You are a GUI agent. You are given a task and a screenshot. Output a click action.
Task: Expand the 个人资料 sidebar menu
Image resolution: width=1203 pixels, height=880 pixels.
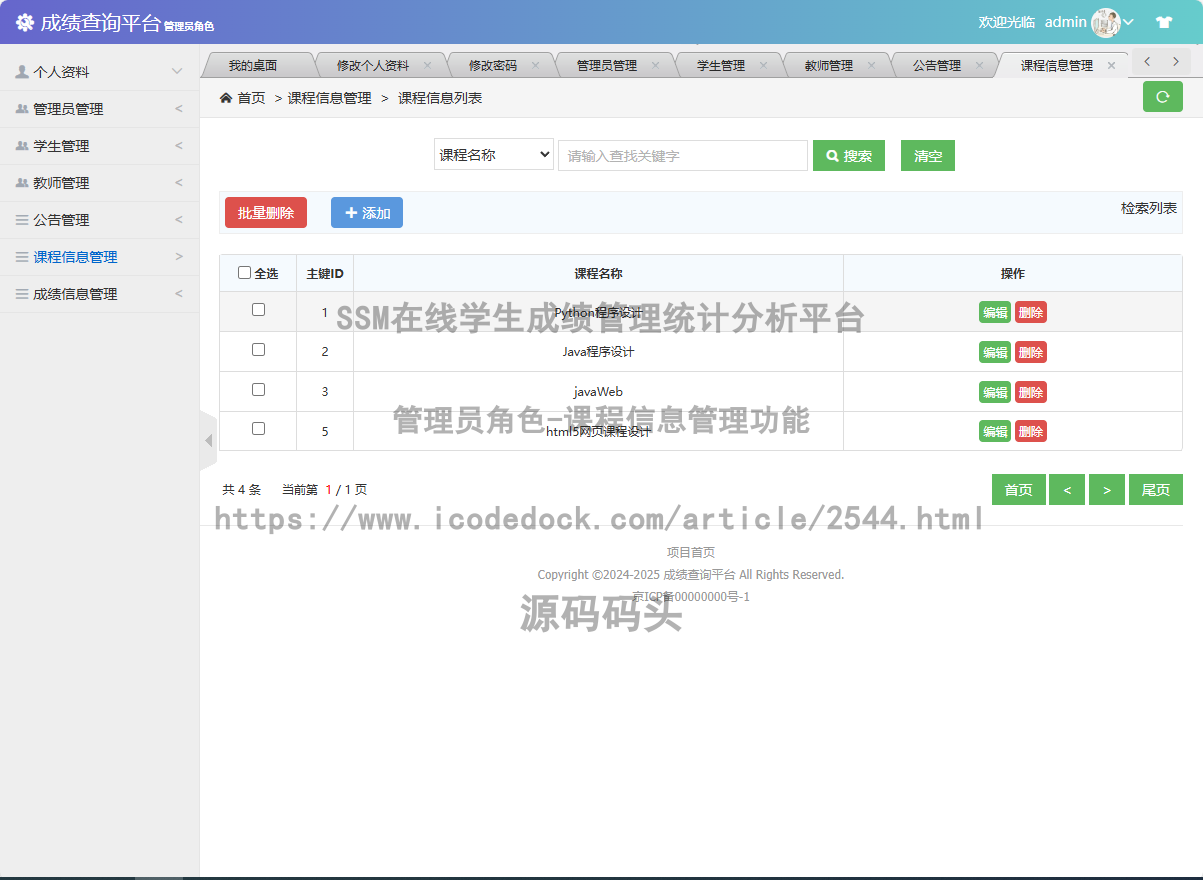[x=100, y=72]
